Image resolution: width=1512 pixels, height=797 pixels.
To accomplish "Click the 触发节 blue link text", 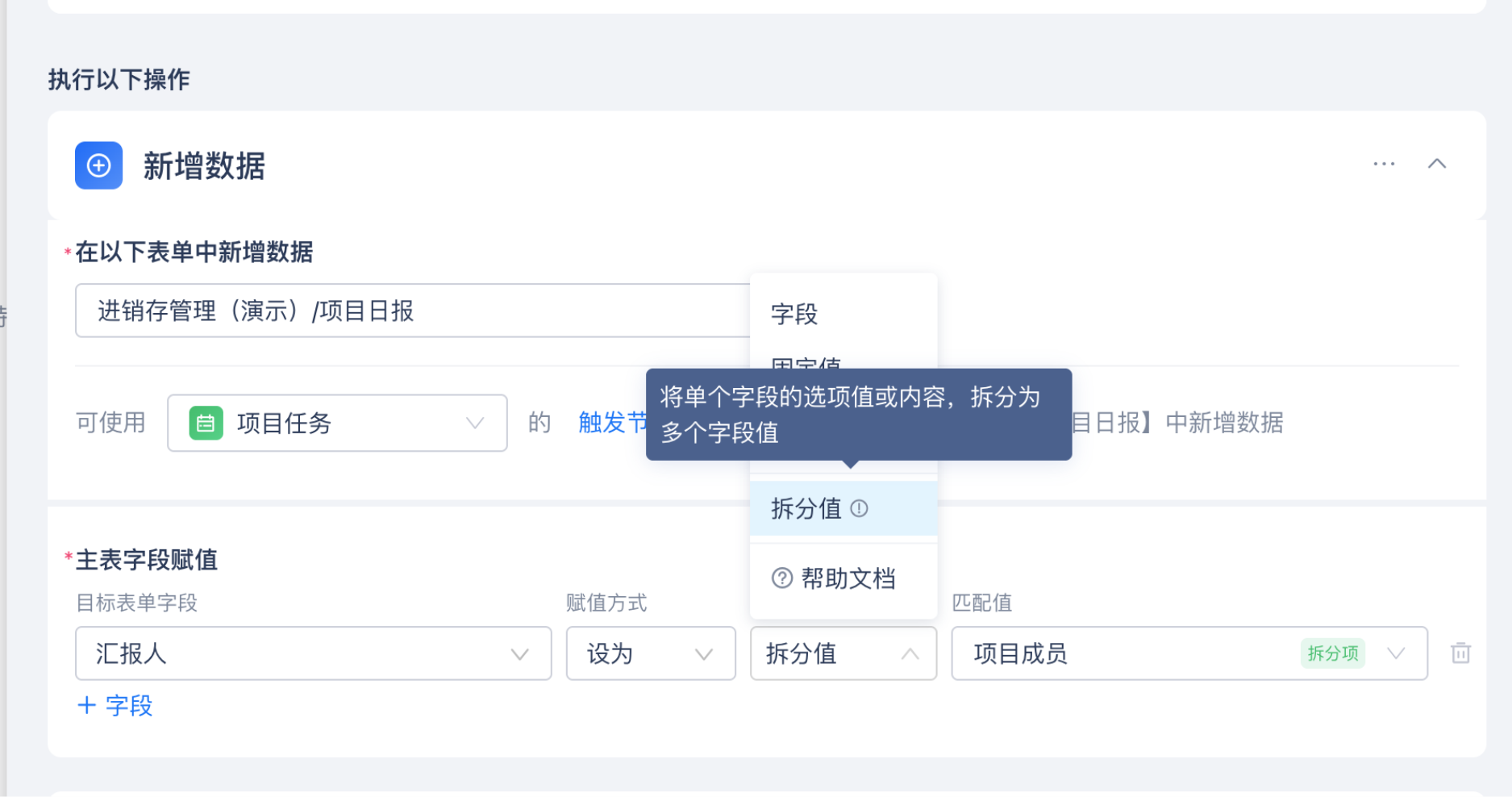I will pyautogui.click(x=613, y=423).
